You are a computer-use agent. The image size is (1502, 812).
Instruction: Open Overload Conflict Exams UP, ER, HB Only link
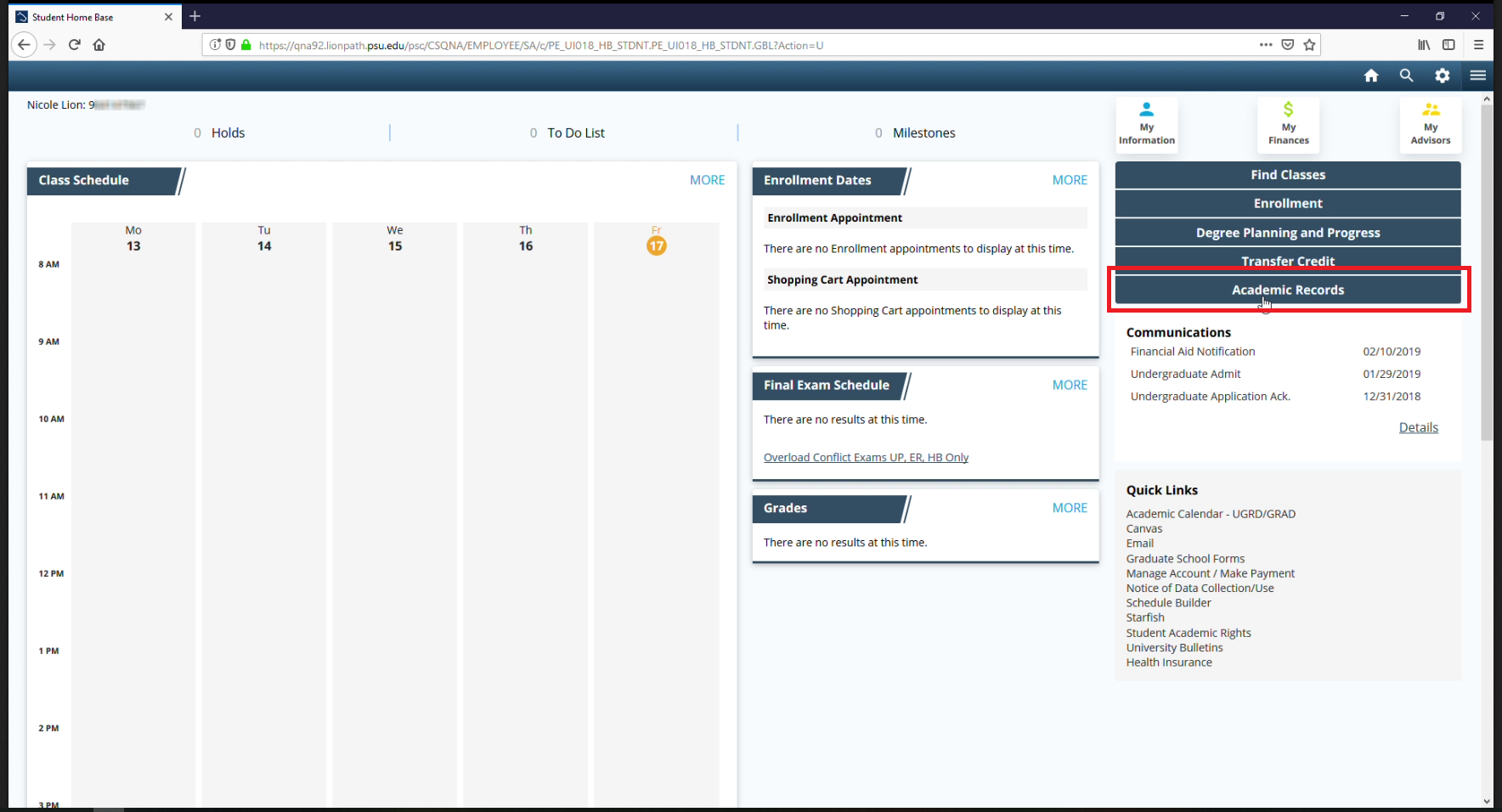[x=866, y=458]
